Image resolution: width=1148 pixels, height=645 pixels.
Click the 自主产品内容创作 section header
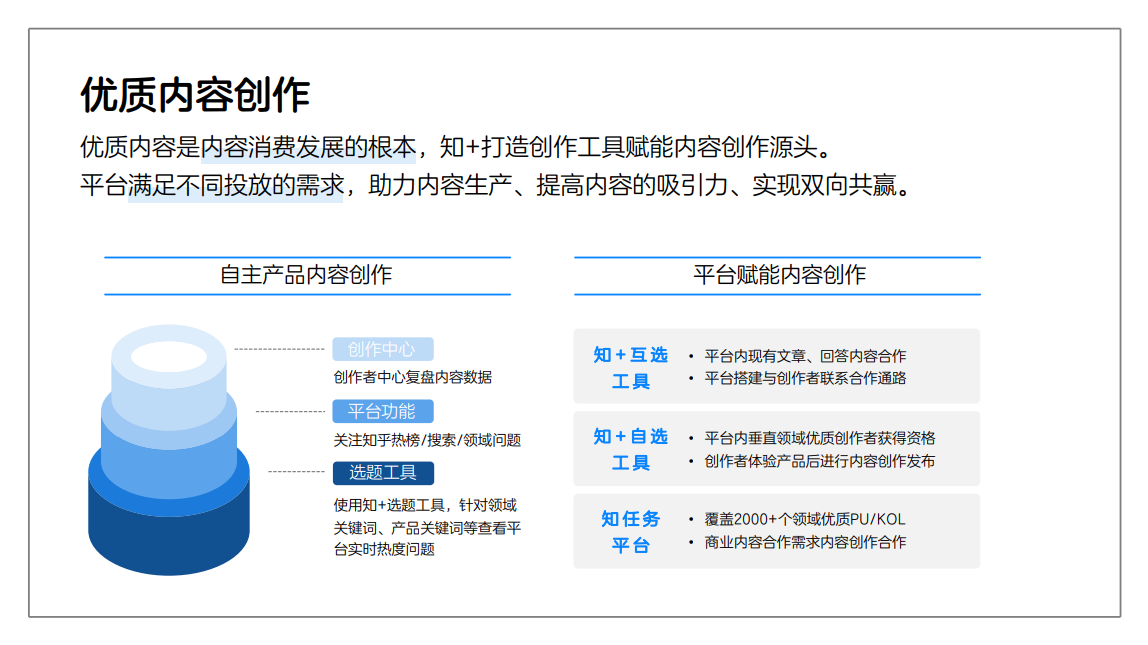pos(307,275)
